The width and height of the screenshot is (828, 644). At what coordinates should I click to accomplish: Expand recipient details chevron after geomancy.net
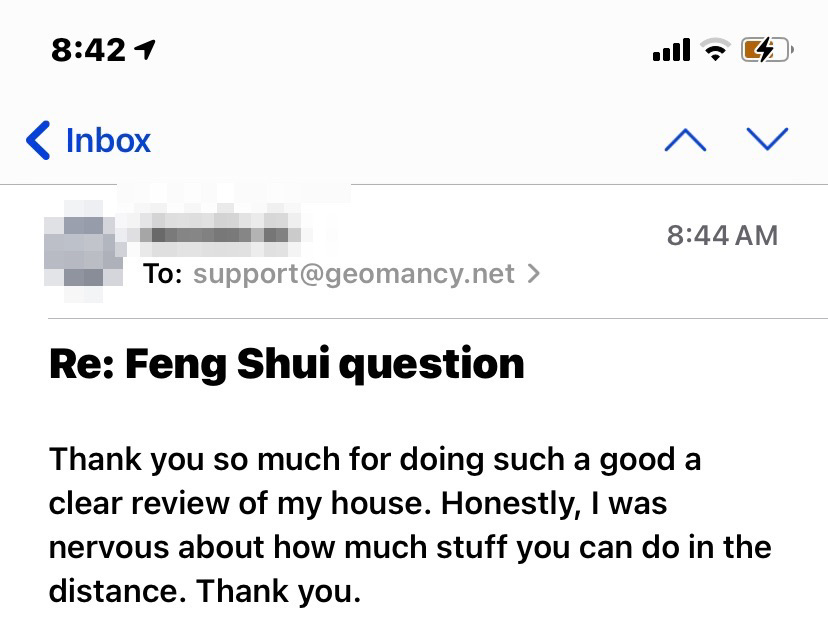pos(533,273)
